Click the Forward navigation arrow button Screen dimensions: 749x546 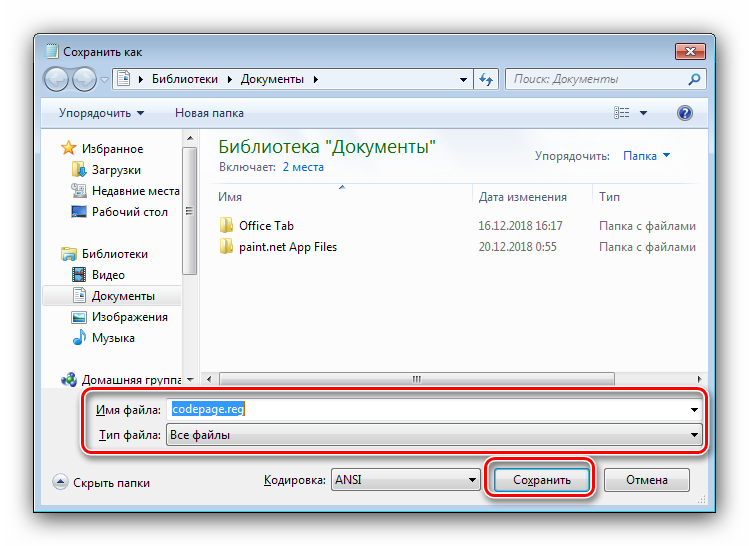(x=84, y=79)
